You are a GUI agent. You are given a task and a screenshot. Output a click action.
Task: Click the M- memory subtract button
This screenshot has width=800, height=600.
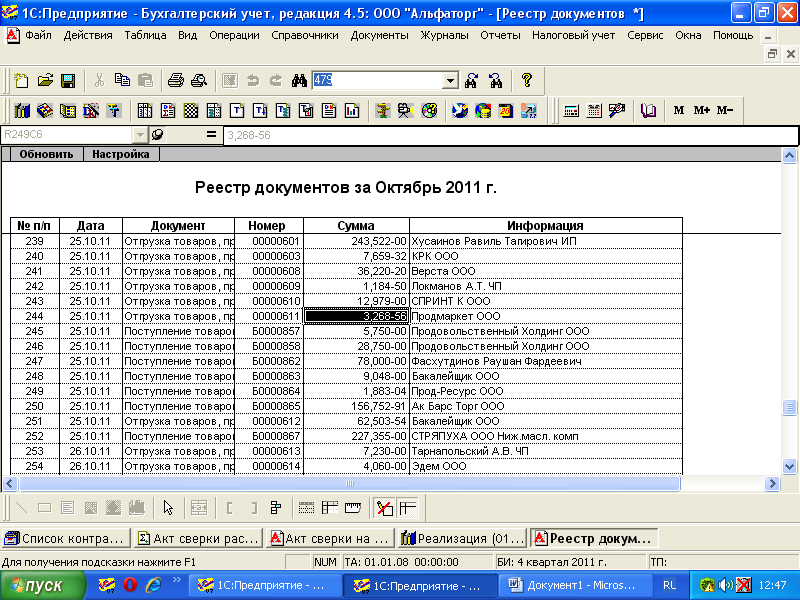pyautogui.click(x=725, y=110)
